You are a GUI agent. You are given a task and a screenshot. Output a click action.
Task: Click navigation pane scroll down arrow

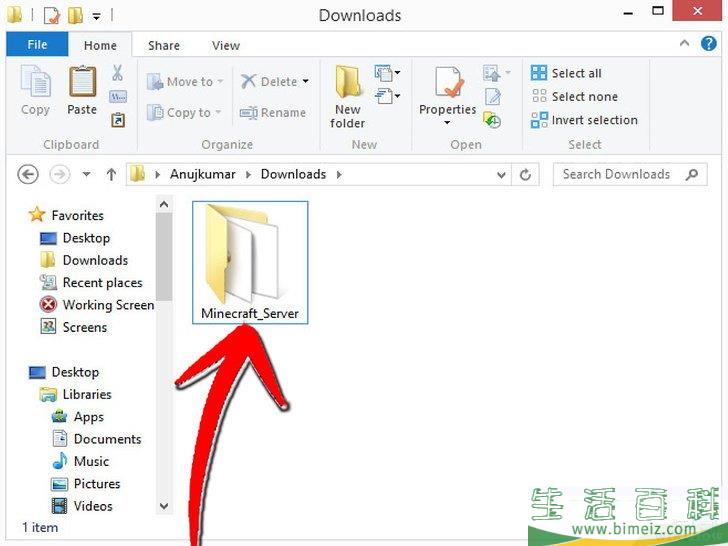pyautogui.click(x=163, y=506)
